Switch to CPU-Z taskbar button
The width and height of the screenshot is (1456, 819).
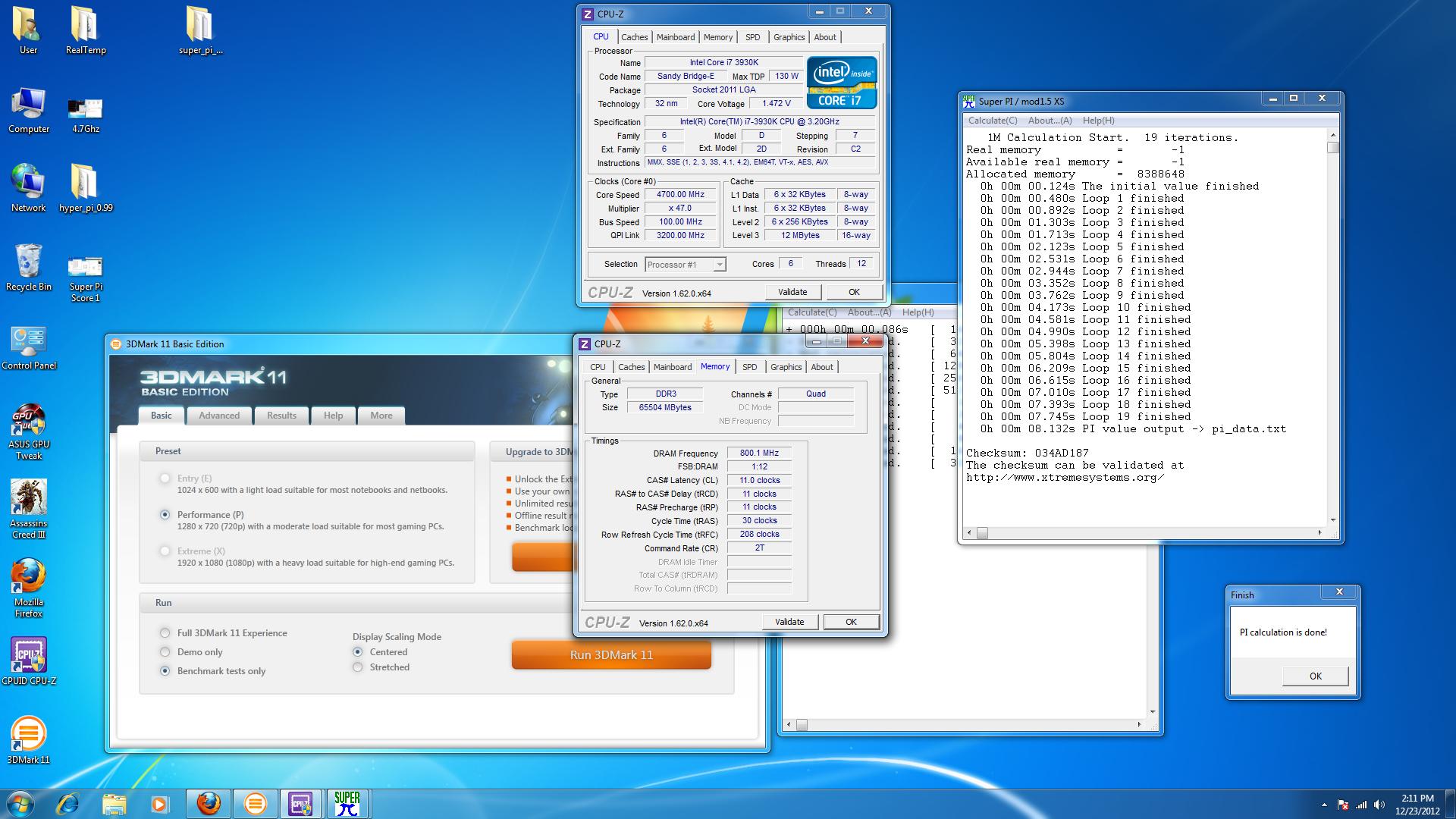301,804
